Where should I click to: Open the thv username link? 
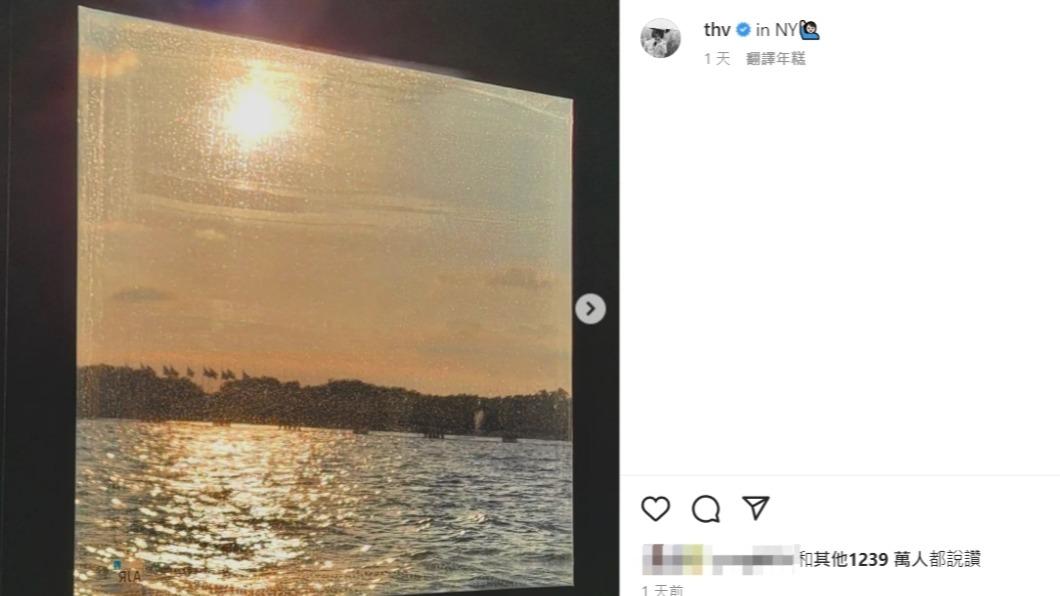(717, 30)
